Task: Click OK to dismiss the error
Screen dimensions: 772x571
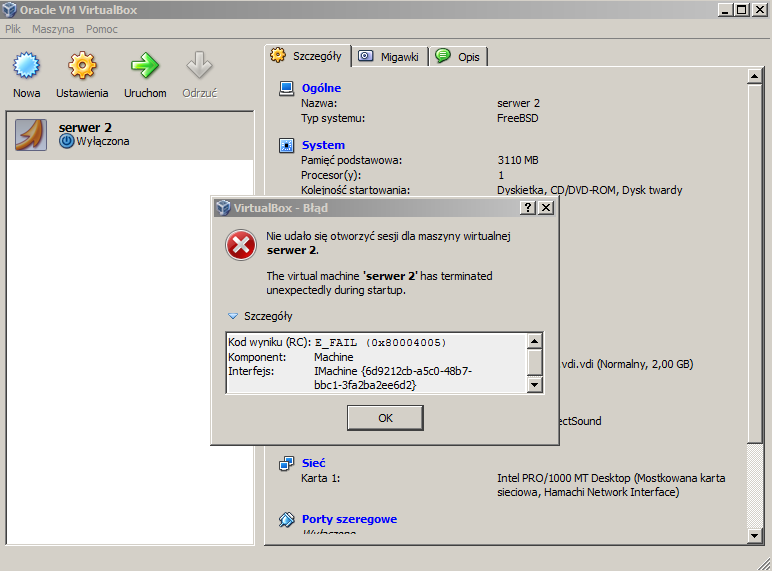Action: [x=385, y=418]
